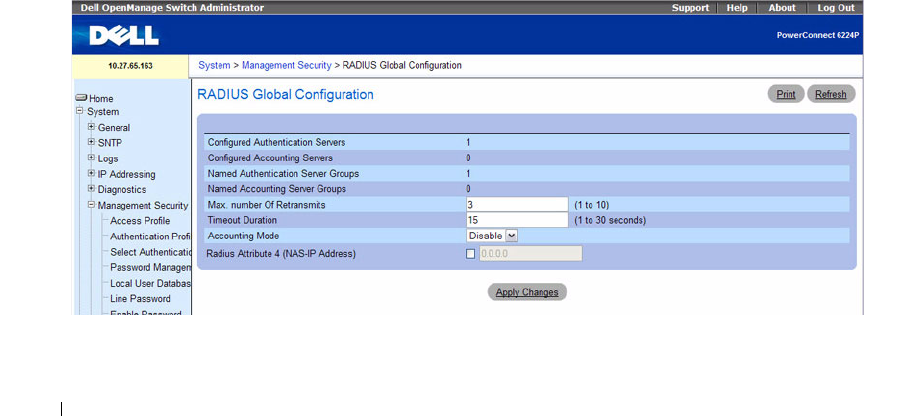Expand the SNTP tree node
Viewport: 900px width, 416px height.
coord(91,143)
